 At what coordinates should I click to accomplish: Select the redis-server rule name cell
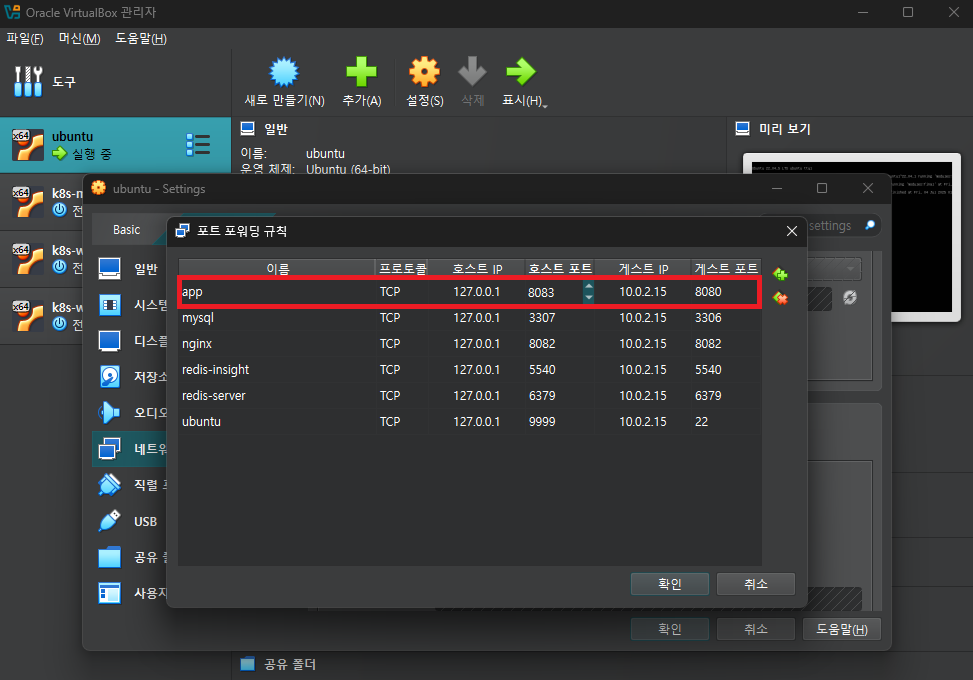pos(277,396)
